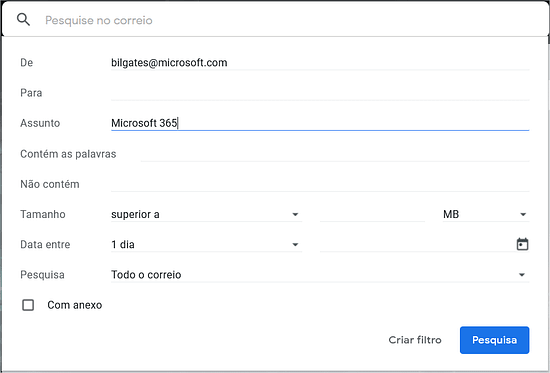The height and width of the screenshot is (373, 550).
Task: Open the 'Todo o correio' search scope dropdown
Action: coord(320,274)
